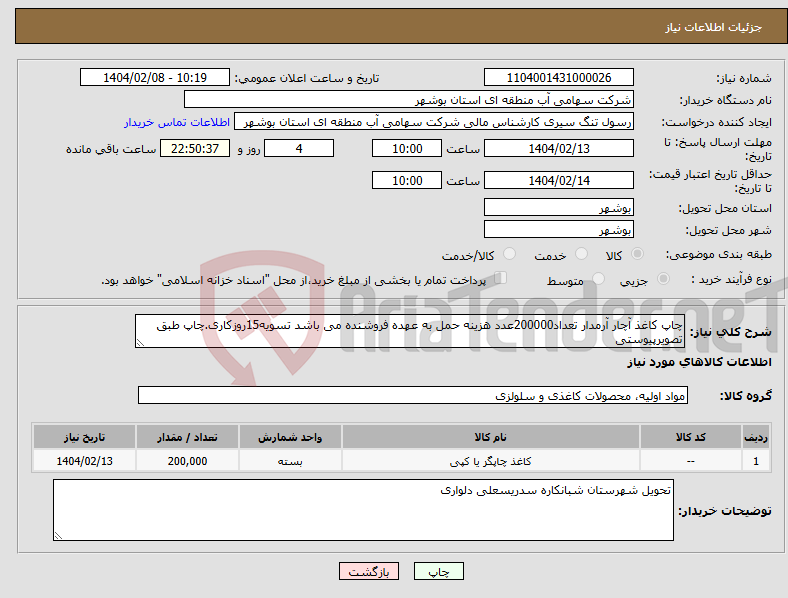
Task: Click the row number 1 cell
Action: tap(755, 461)
